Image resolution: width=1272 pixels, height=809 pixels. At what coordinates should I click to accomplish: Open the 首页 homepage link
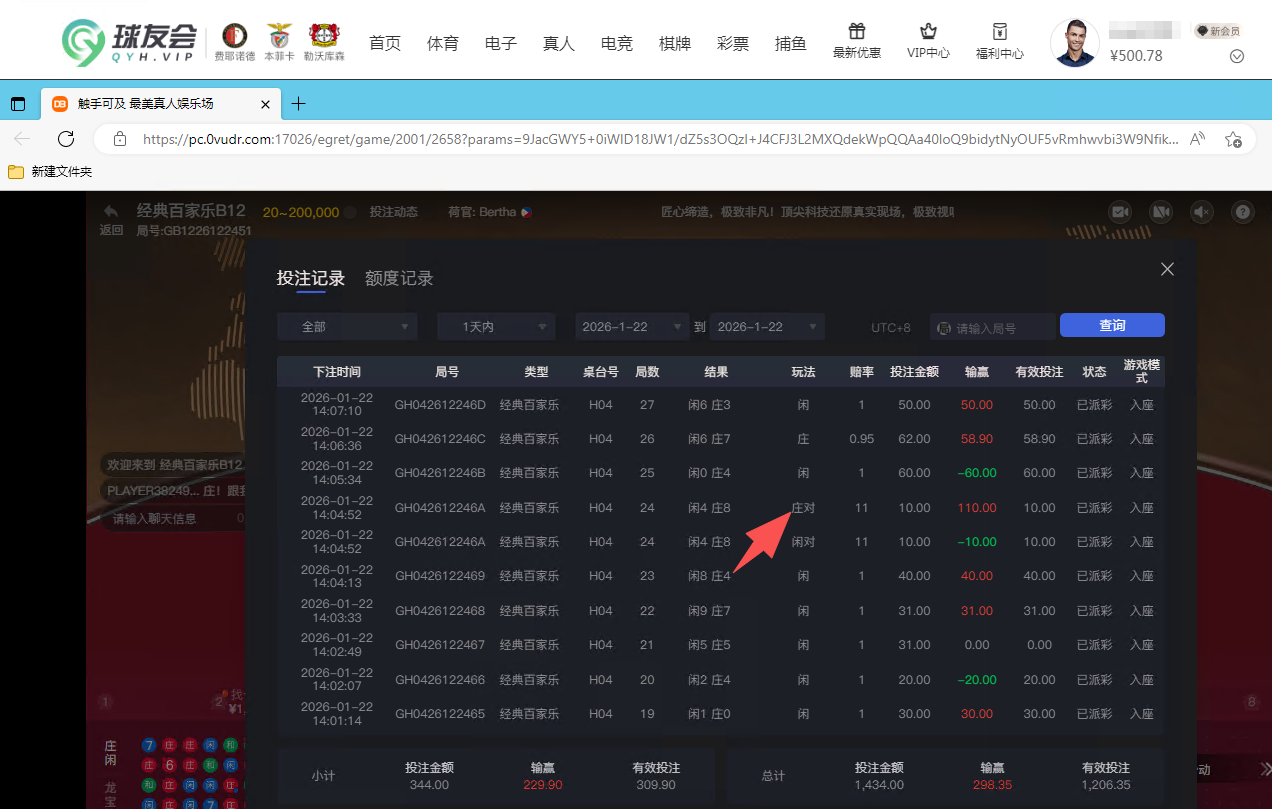pos(384,43)
